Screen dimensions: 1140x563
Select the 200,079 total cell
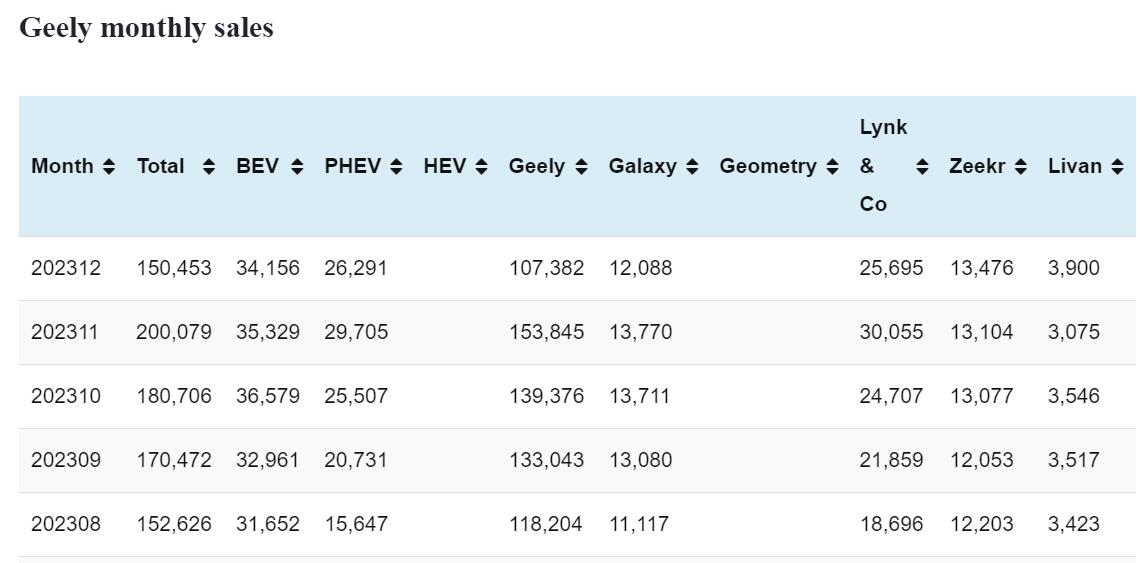pyautogui.click(x=174, y=332)
